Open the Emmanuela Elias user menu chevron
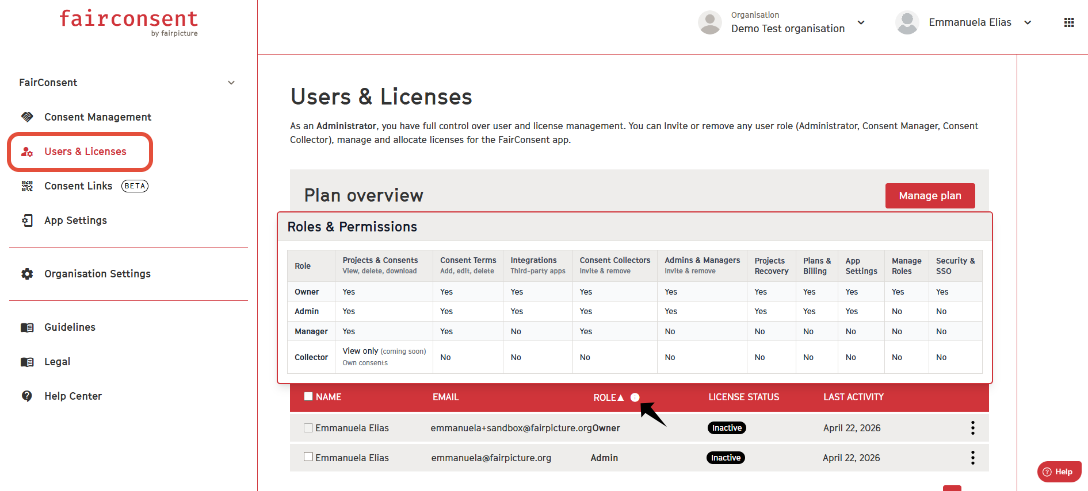 pyautogui.click(x=1028, y=22)
